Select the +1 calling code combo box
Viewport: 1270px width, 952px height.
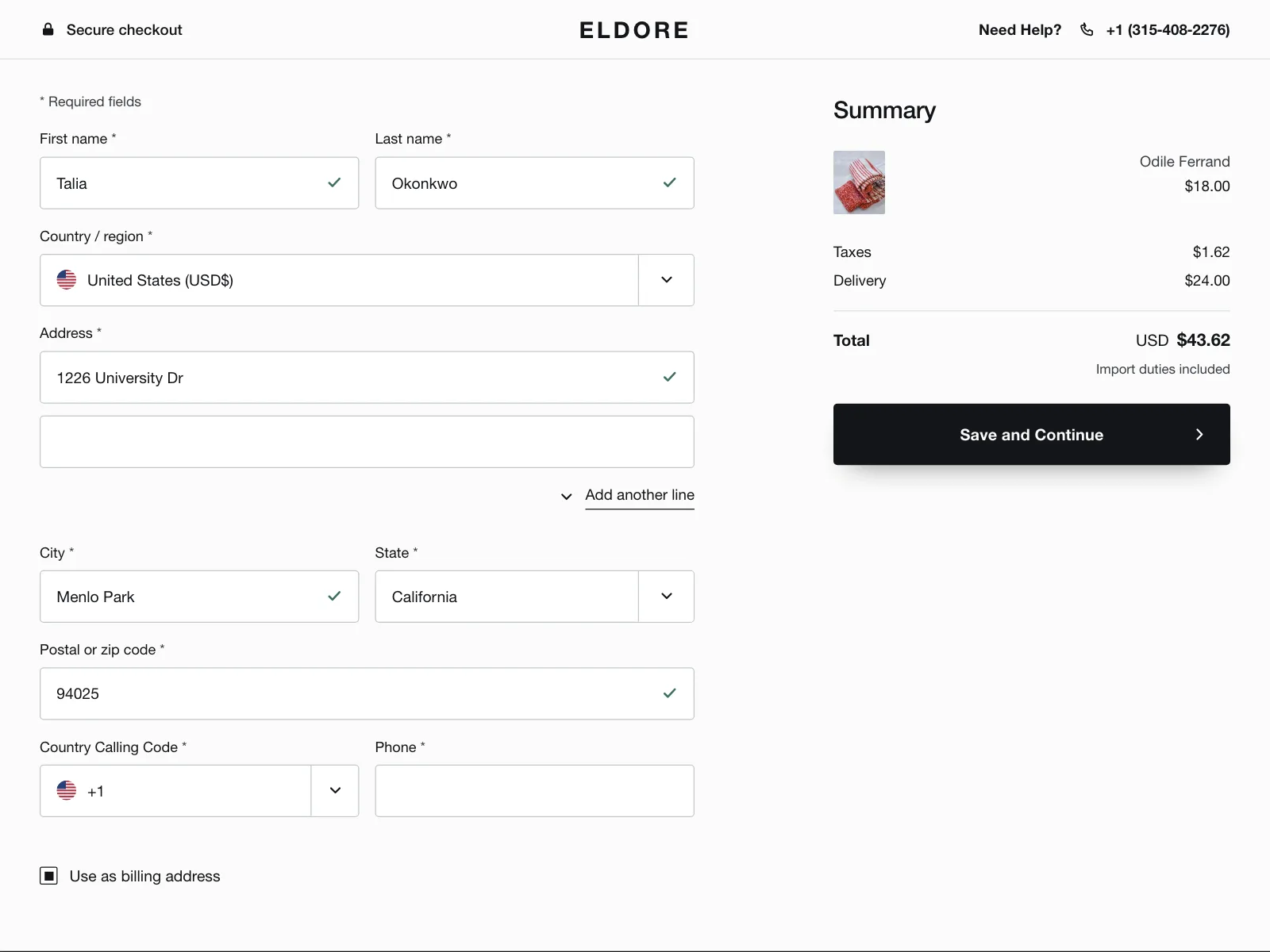[199, 791]
